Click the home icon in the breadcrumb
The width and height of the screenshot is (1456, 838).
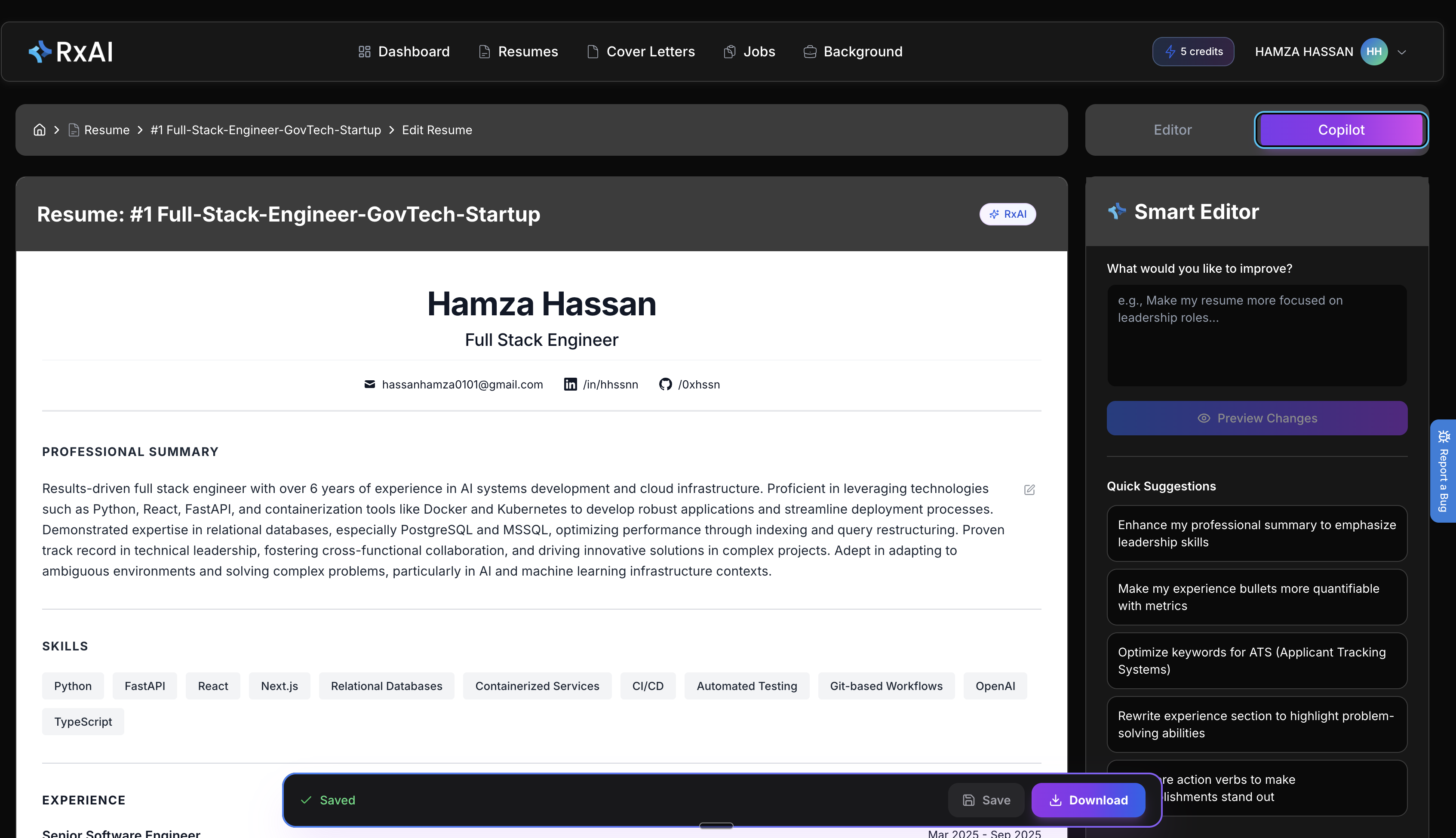tap(39, 129)
